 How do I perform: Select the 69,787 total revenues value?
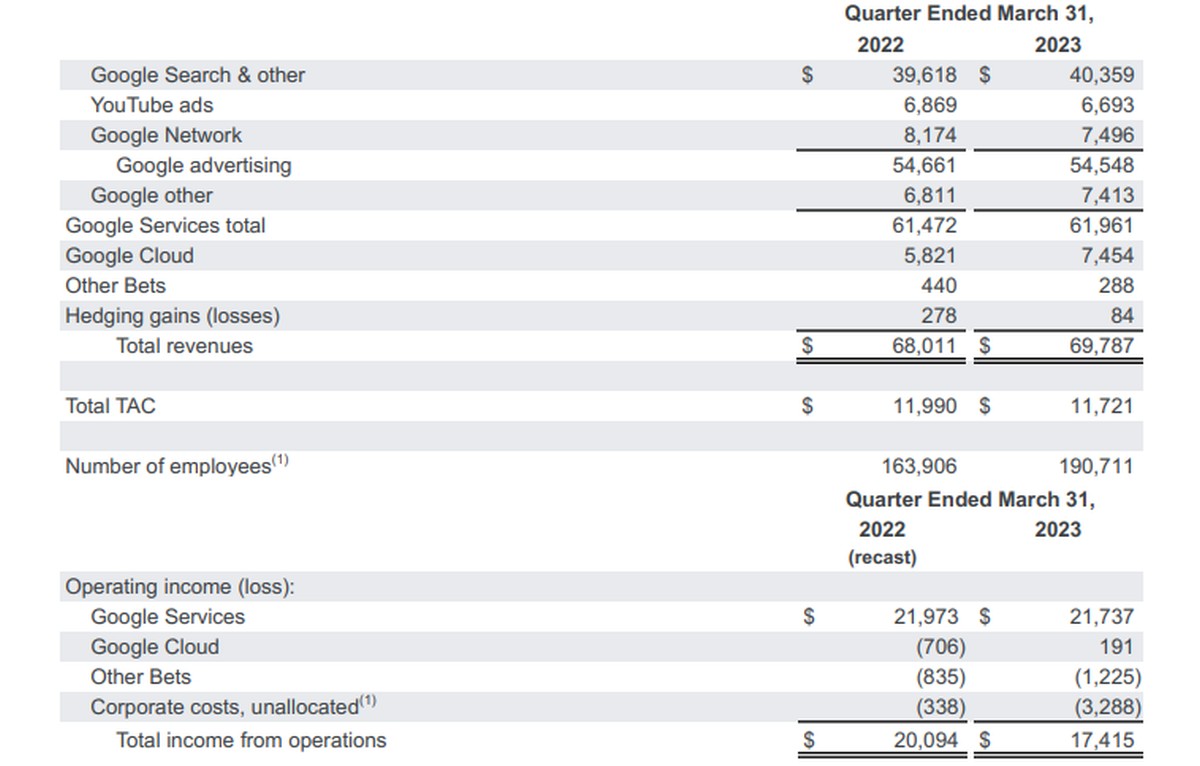(1101, 346)
